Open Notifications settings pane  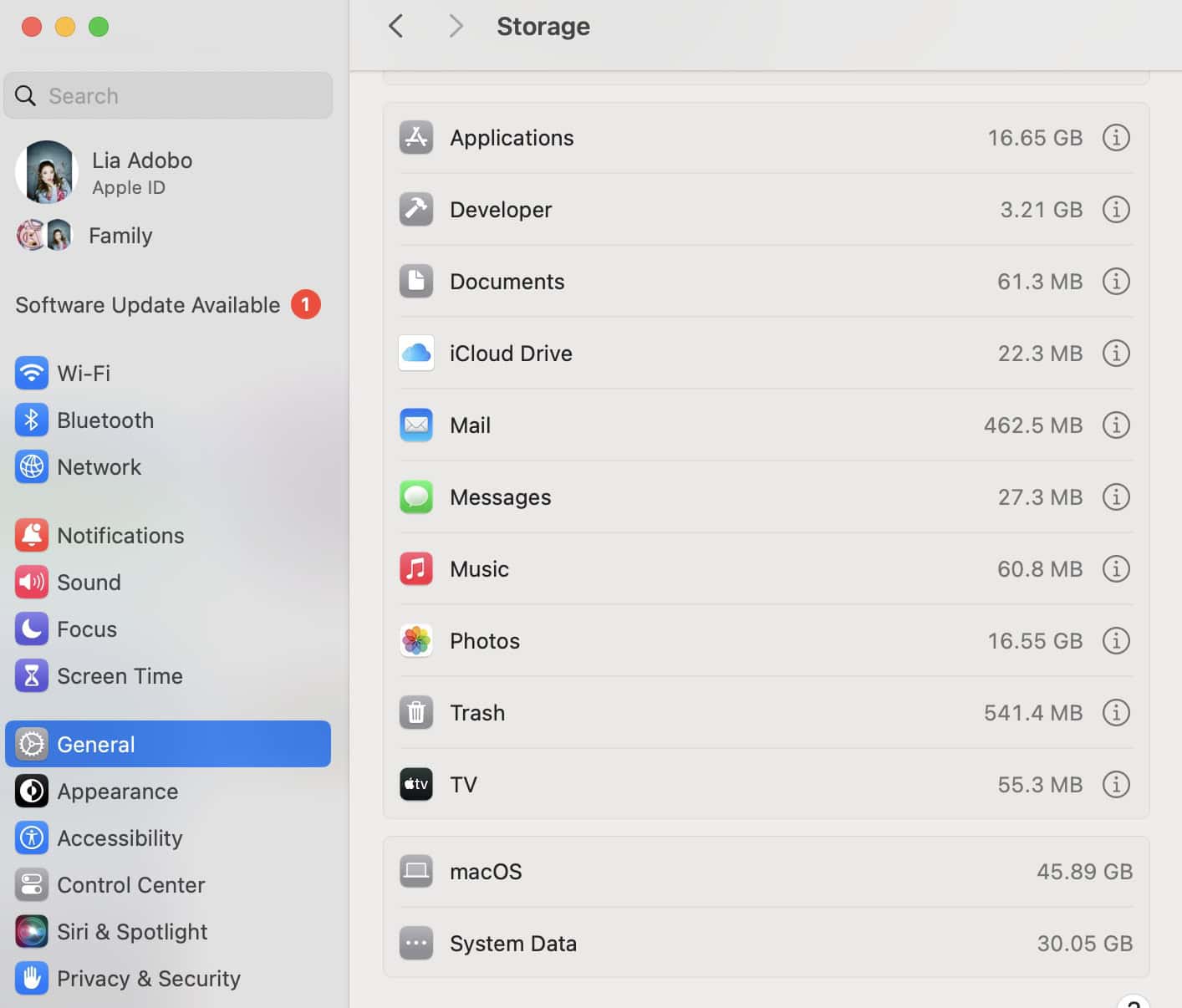[x=168, y=535]
